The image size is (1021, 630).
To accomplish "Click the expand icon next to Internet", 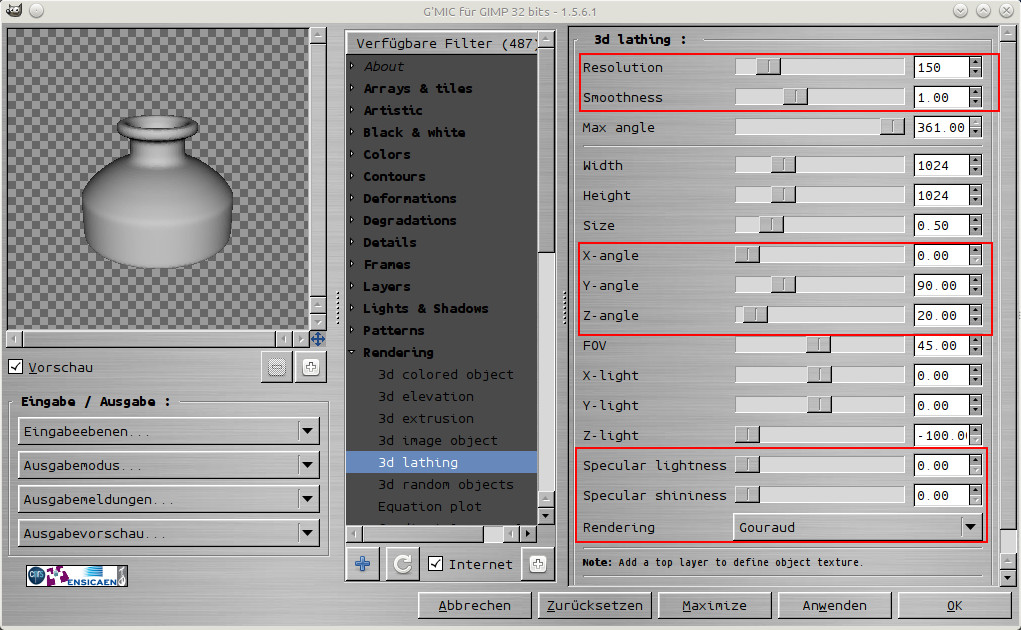I will click(x=537, y=564).
